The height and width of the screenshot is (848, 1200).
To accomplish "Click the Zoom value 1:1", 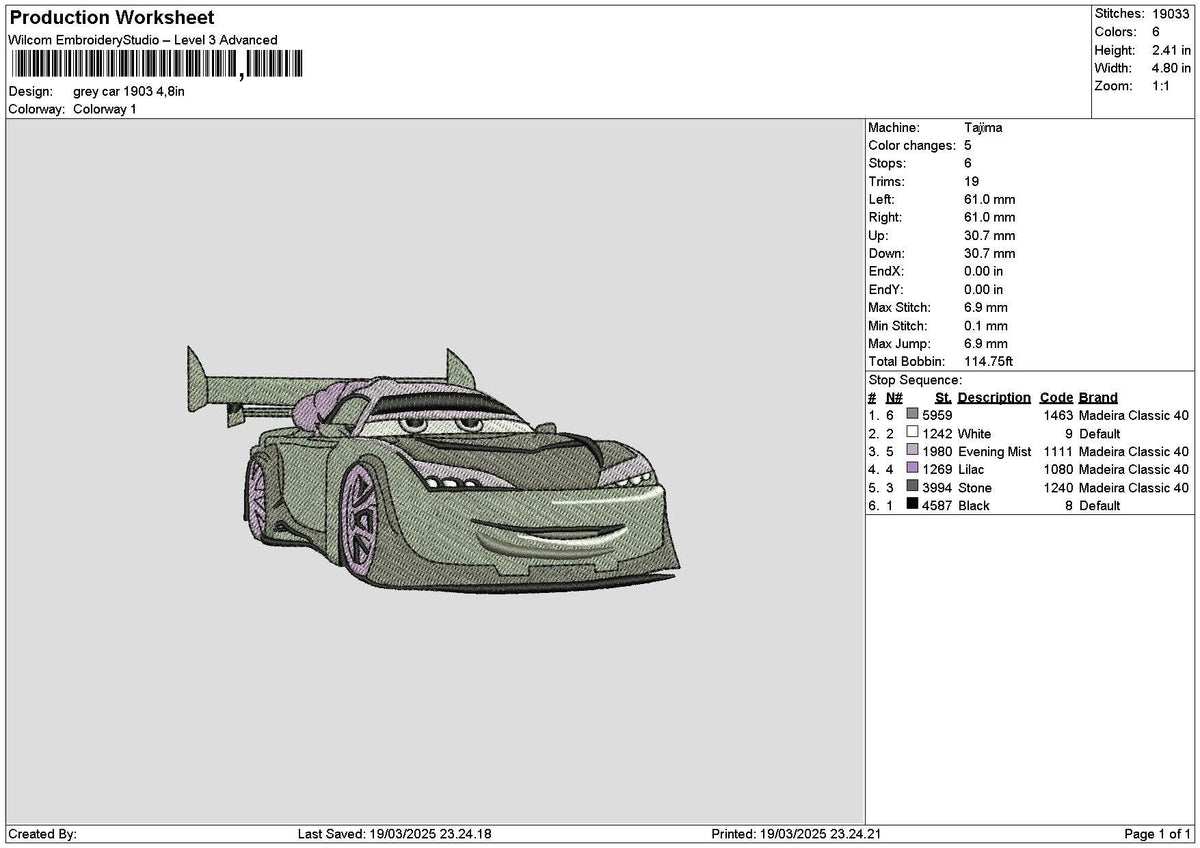I will 1163,86.
